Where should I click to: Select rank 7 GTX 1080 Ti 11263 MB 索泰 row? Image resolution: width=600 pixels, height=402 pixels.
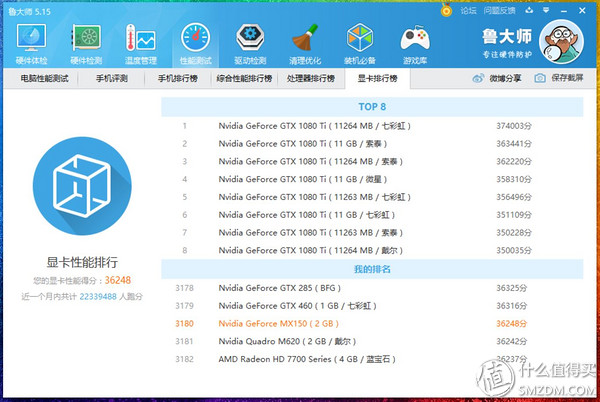point(372,233)
